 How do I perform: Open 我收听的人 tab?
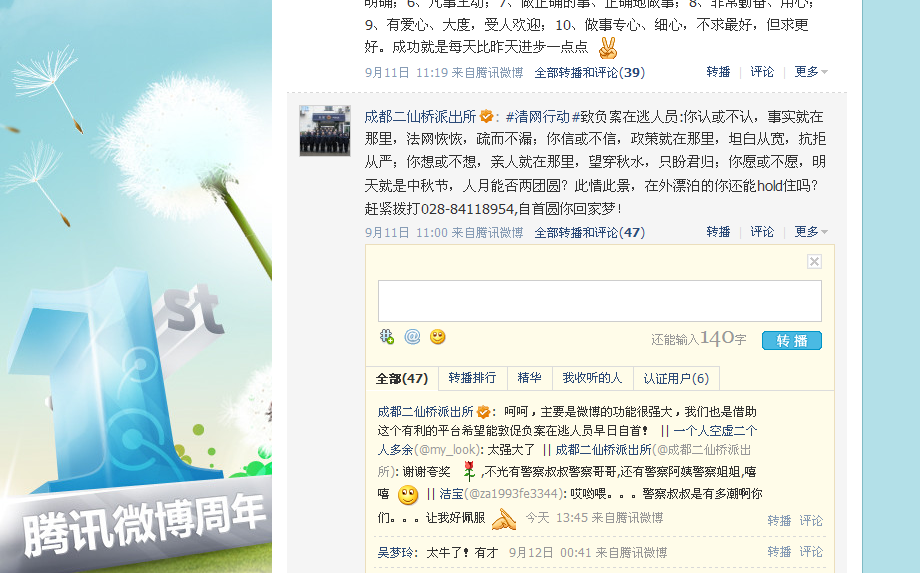click(592, 378)
